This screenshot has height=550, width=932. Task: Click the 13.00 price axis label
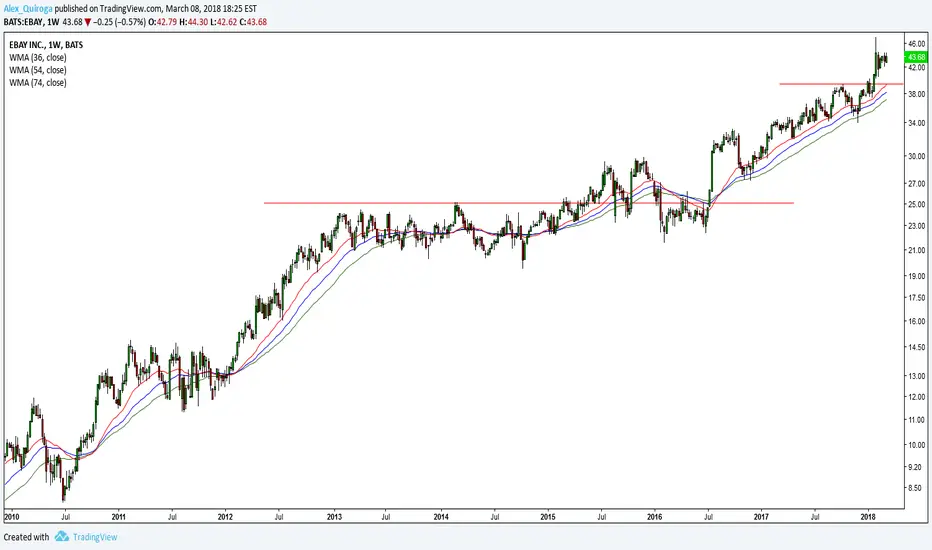point(917,376)
